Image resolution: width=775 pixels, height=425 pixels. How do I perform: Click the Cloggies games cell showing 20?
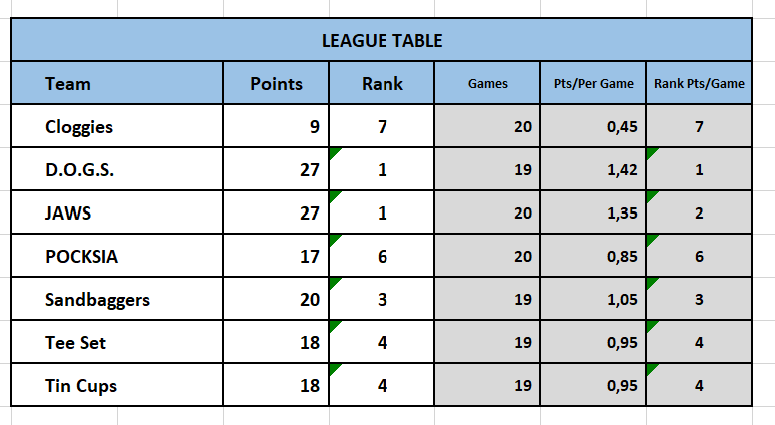tap(487, 127)
